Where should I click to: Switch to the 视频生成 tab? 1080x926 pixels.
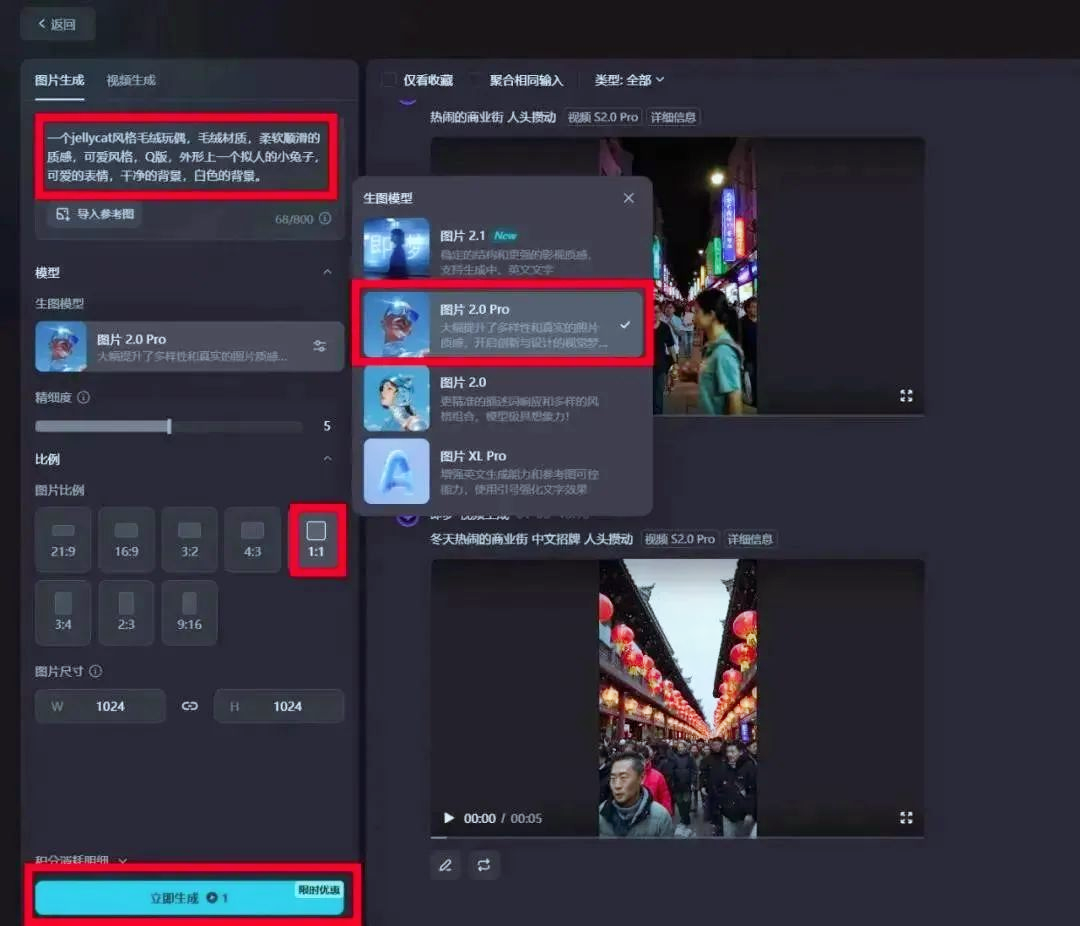[131, 80]
